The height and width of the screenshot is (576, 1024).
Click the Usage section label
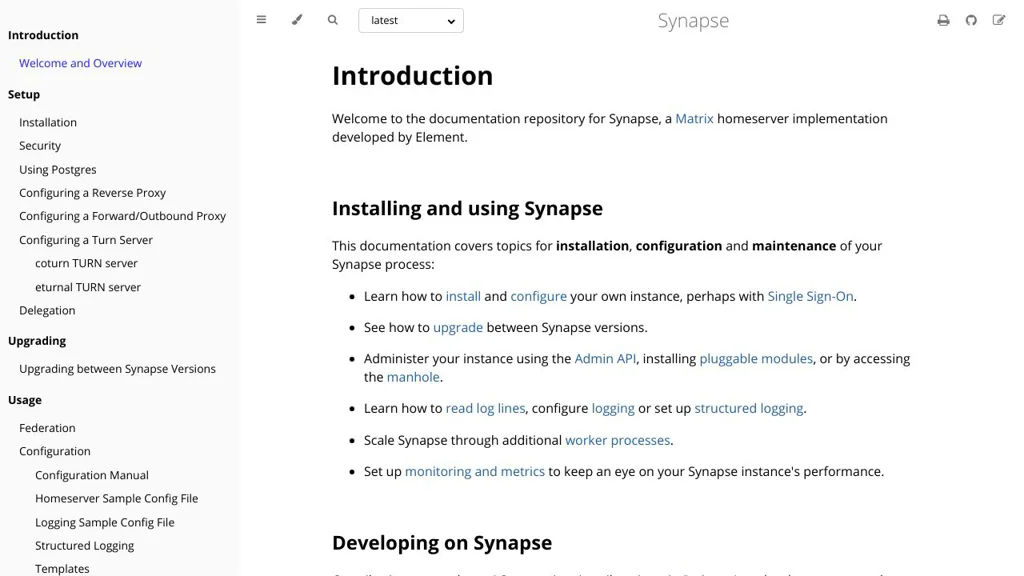pos(24,400)
